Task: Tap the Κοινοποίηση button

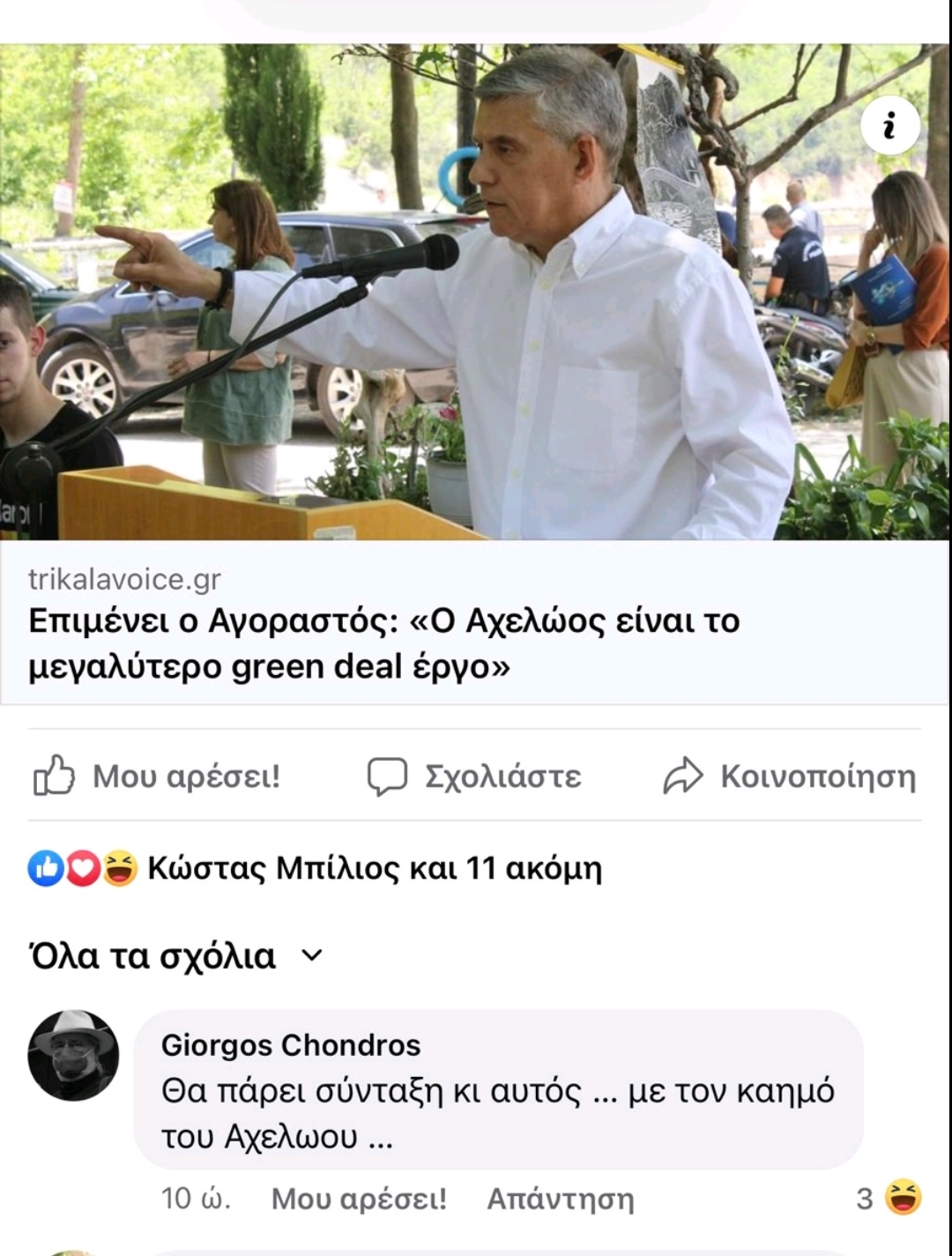Action: [x=790, y=776]
